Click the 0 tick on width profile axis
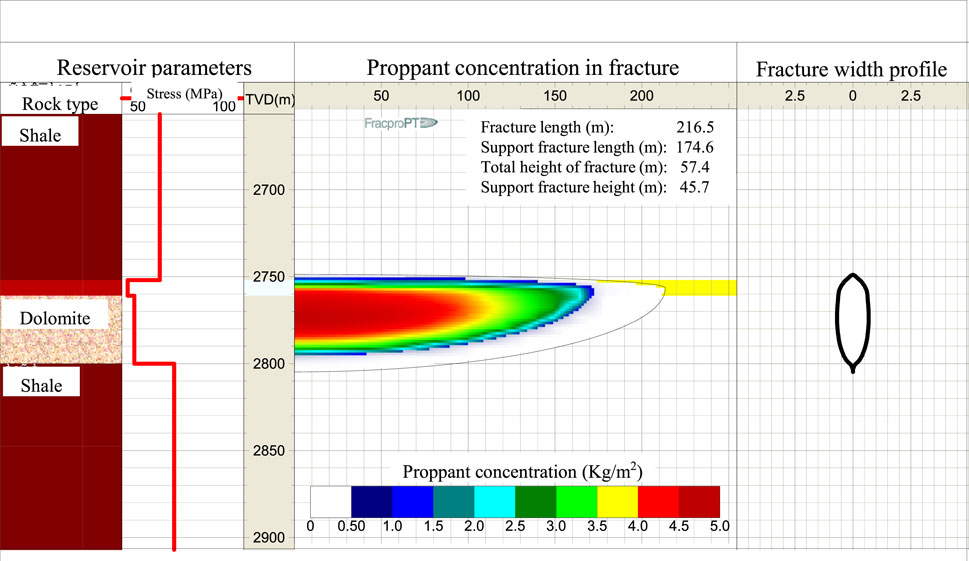The image size is (969, 561). coord(853,96)
